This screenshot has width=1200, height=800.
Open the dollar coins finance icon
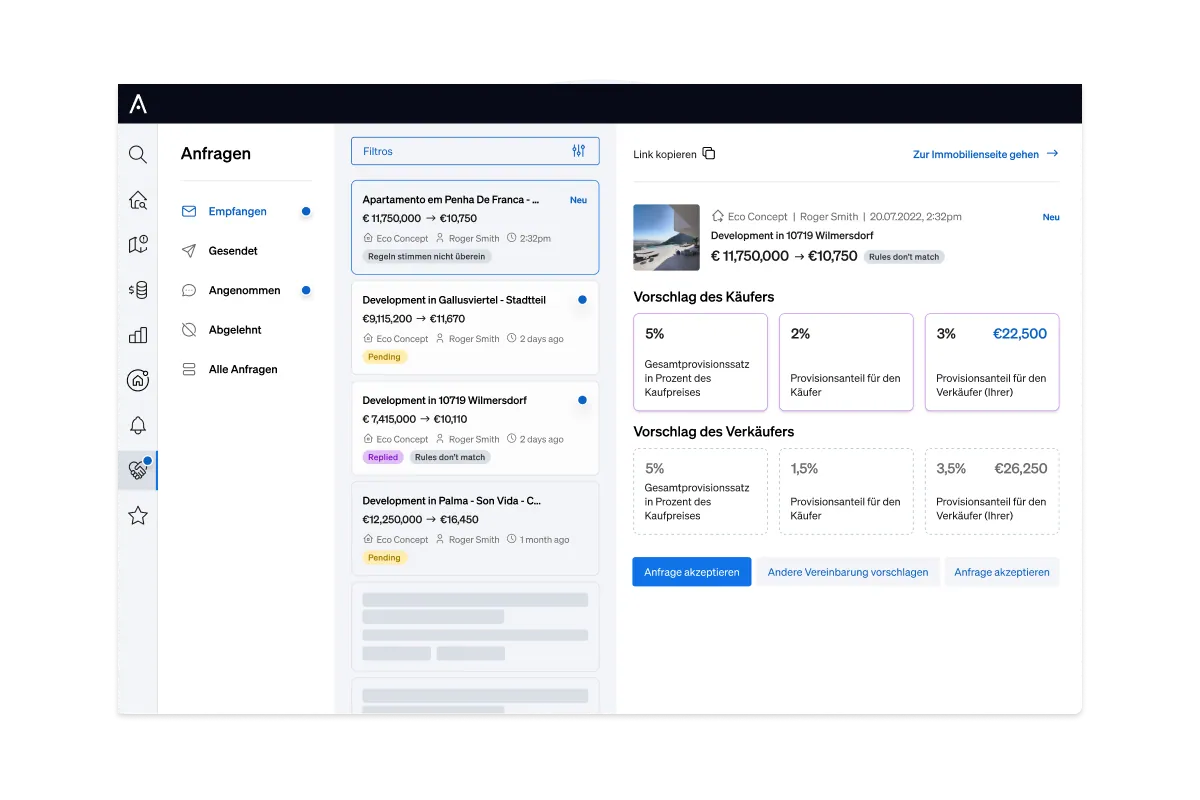138,290
